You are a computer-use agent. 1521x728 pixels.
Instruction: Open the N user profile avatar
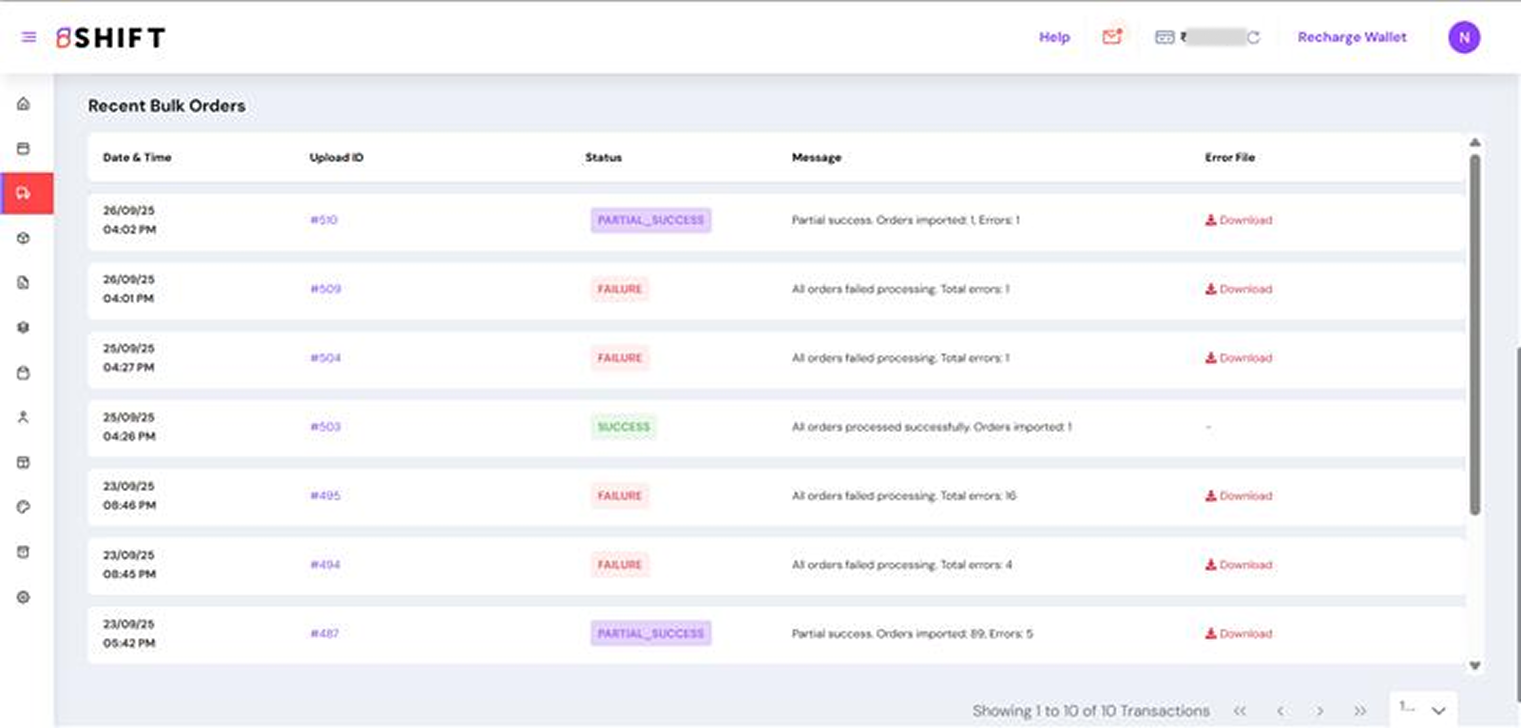click(1464, 38)
